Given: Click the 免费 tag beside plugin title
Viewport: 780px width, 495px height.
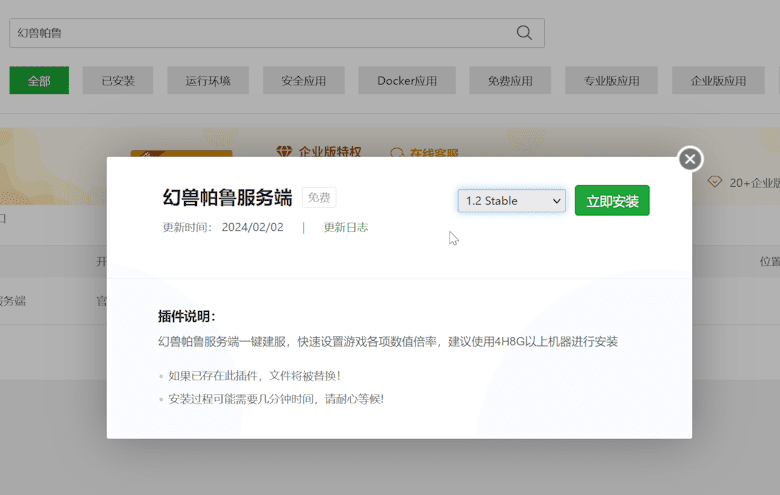Looking at the screenshot, I should [x=319, y=198].
